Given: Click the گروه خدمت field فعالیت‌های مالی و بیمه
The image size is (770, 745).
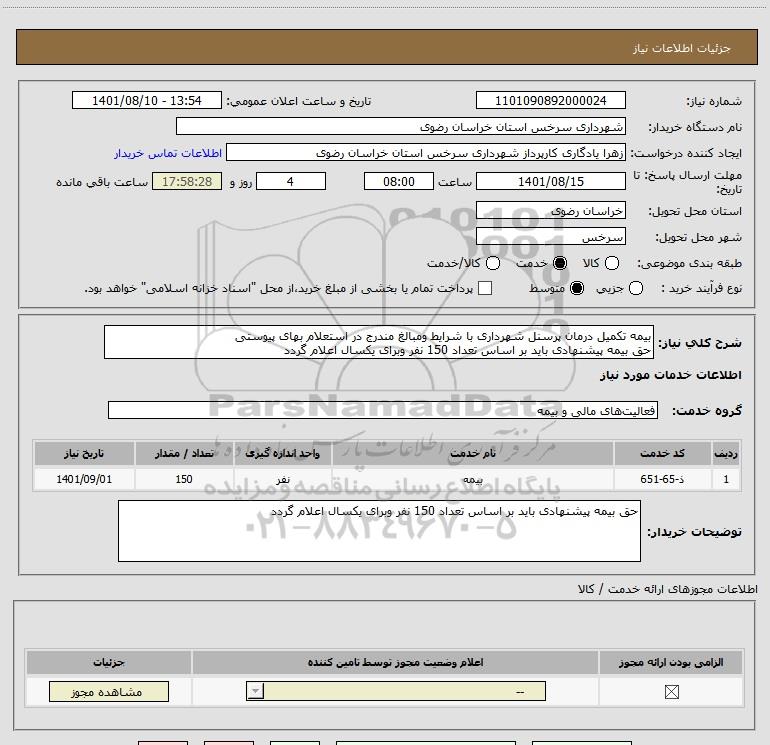Looking at the screenshot, I should coord(383,410).
